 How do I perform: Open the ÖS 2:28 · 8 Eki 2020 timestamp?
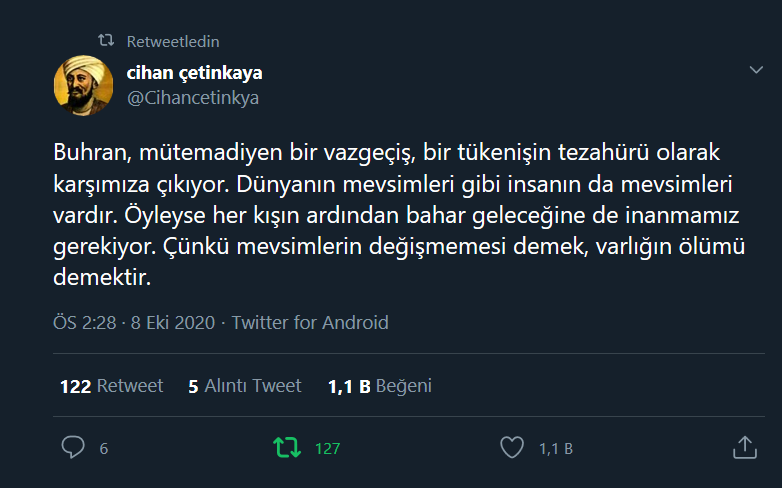click(x=134, y=322)
